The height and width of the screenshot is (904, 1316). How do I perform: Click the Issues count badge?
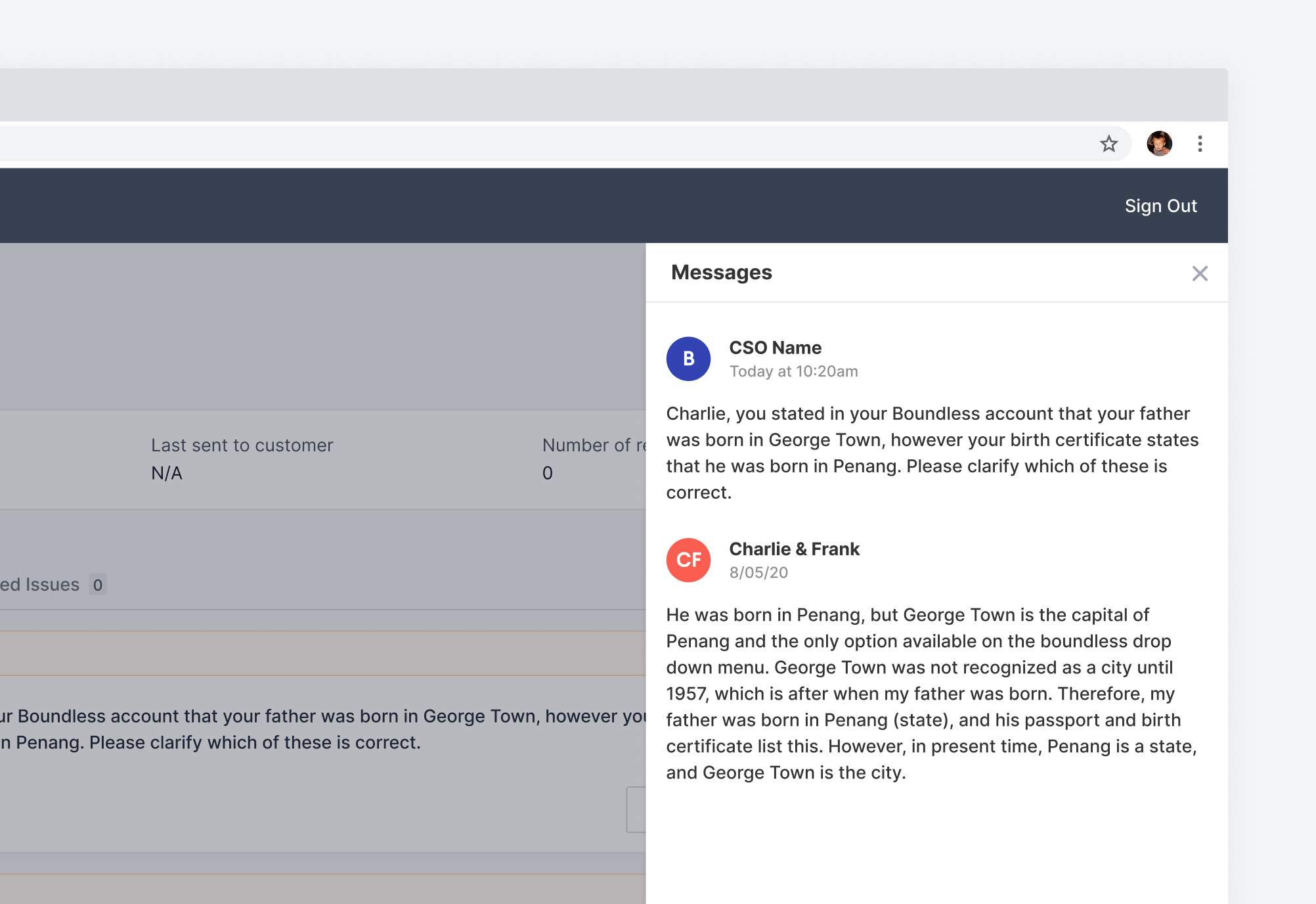point(98,585)
